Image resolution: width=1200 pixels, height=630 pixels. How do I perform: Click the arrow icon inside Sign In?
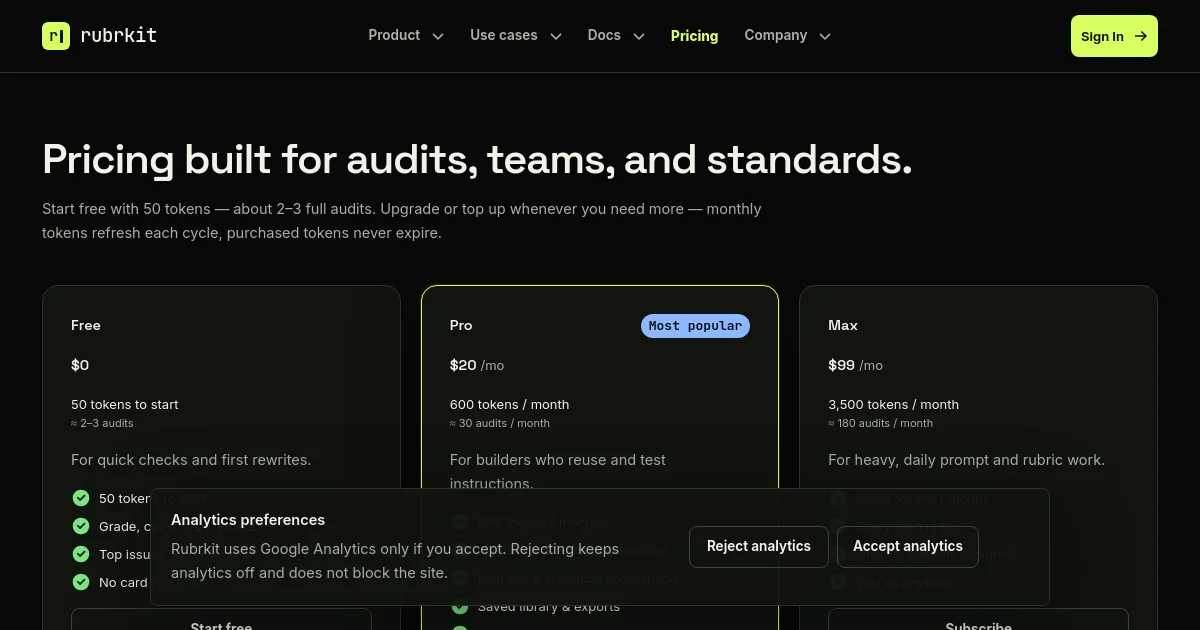tap(1140, 36)
